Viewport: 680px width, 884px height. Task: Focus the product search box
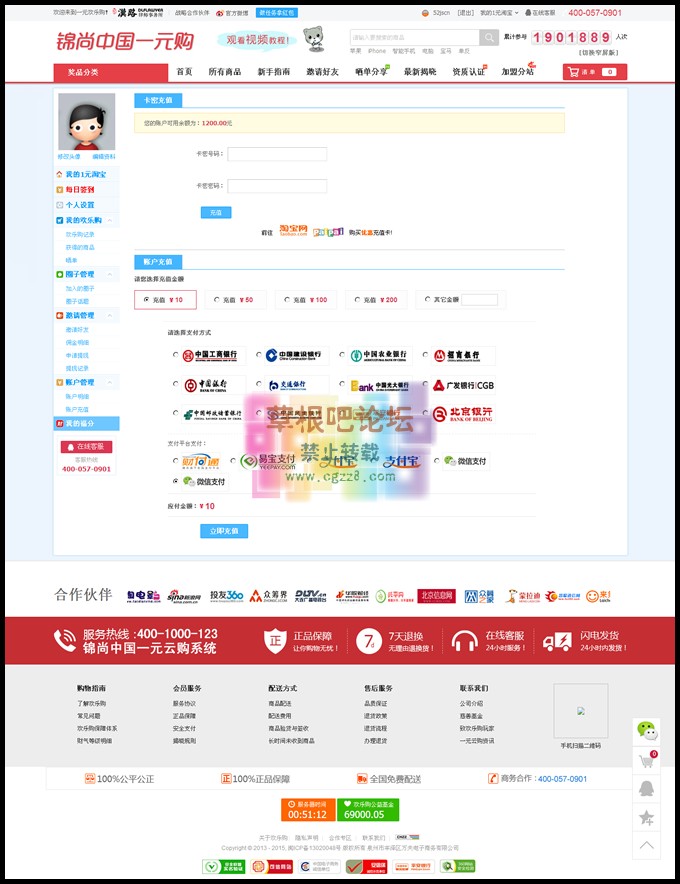(414, 38)
